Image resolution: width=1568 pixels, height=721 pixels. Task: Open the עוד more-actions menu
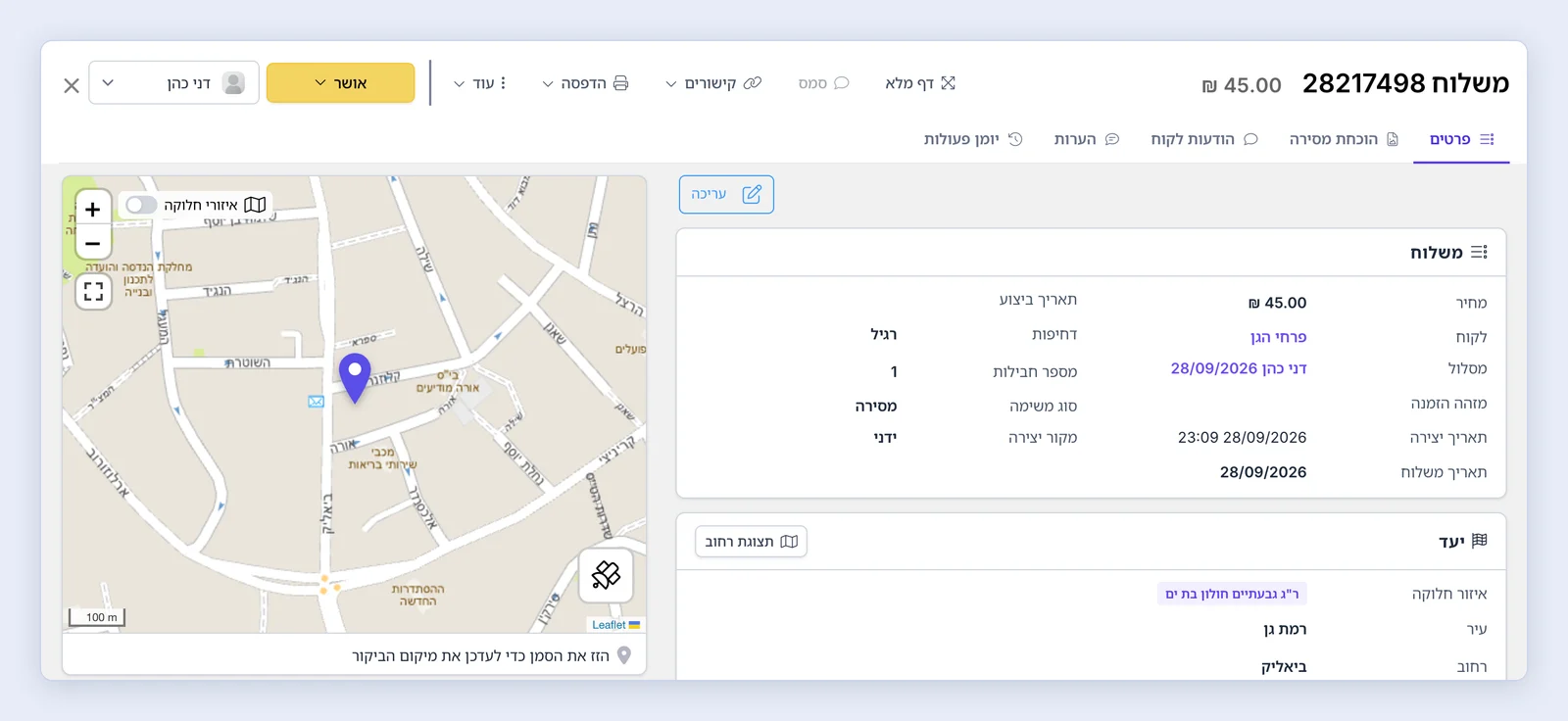tap(480, 83)
